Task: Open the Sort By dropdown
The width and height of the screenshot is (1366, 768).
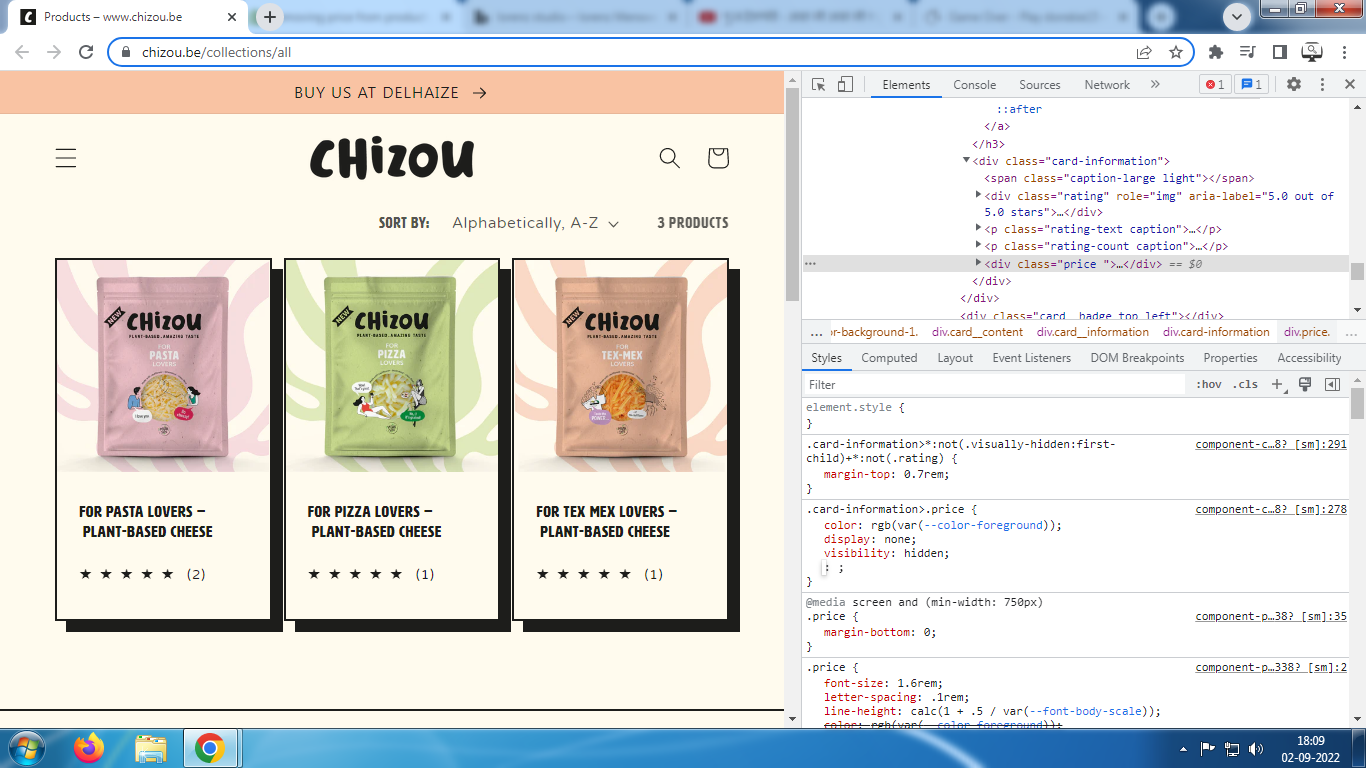Action: pos(535,223)
